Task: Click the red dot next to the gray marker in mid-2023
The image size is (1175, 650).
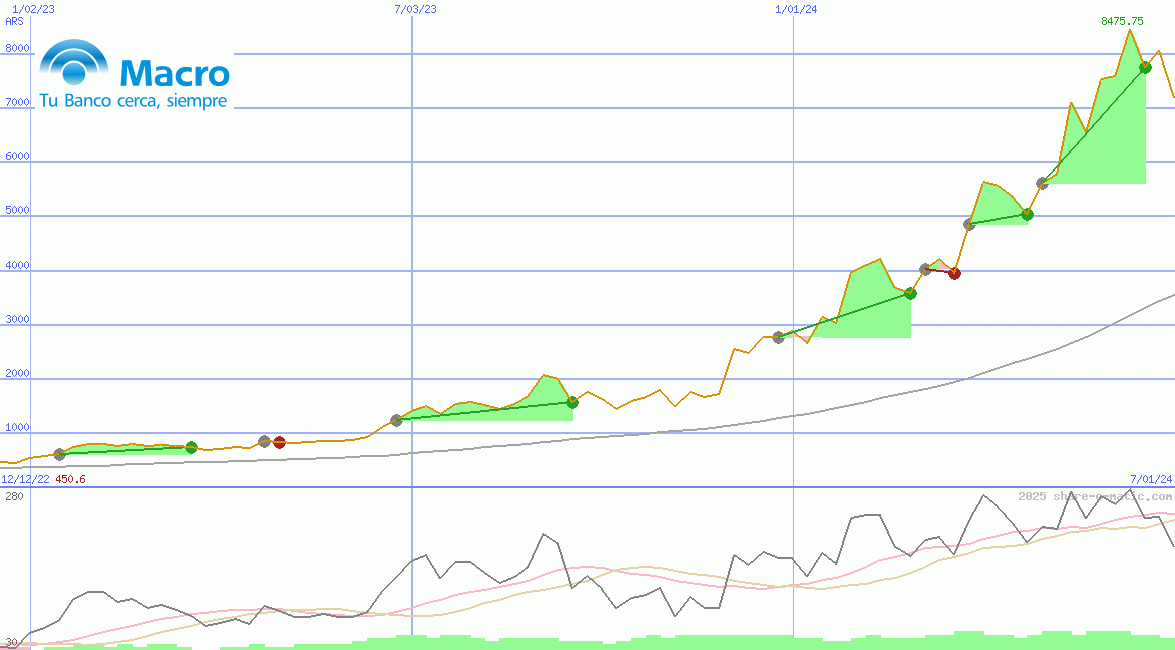Action: 278,440
